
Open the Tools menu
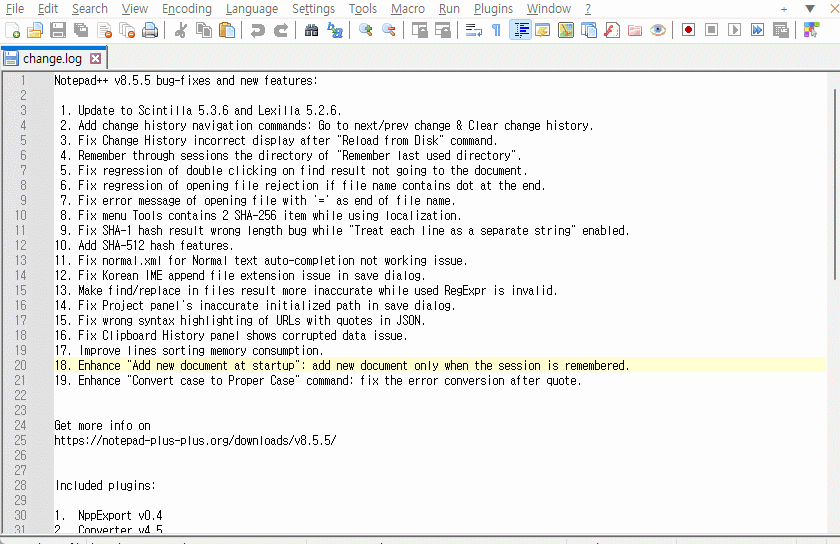[363, 9]
